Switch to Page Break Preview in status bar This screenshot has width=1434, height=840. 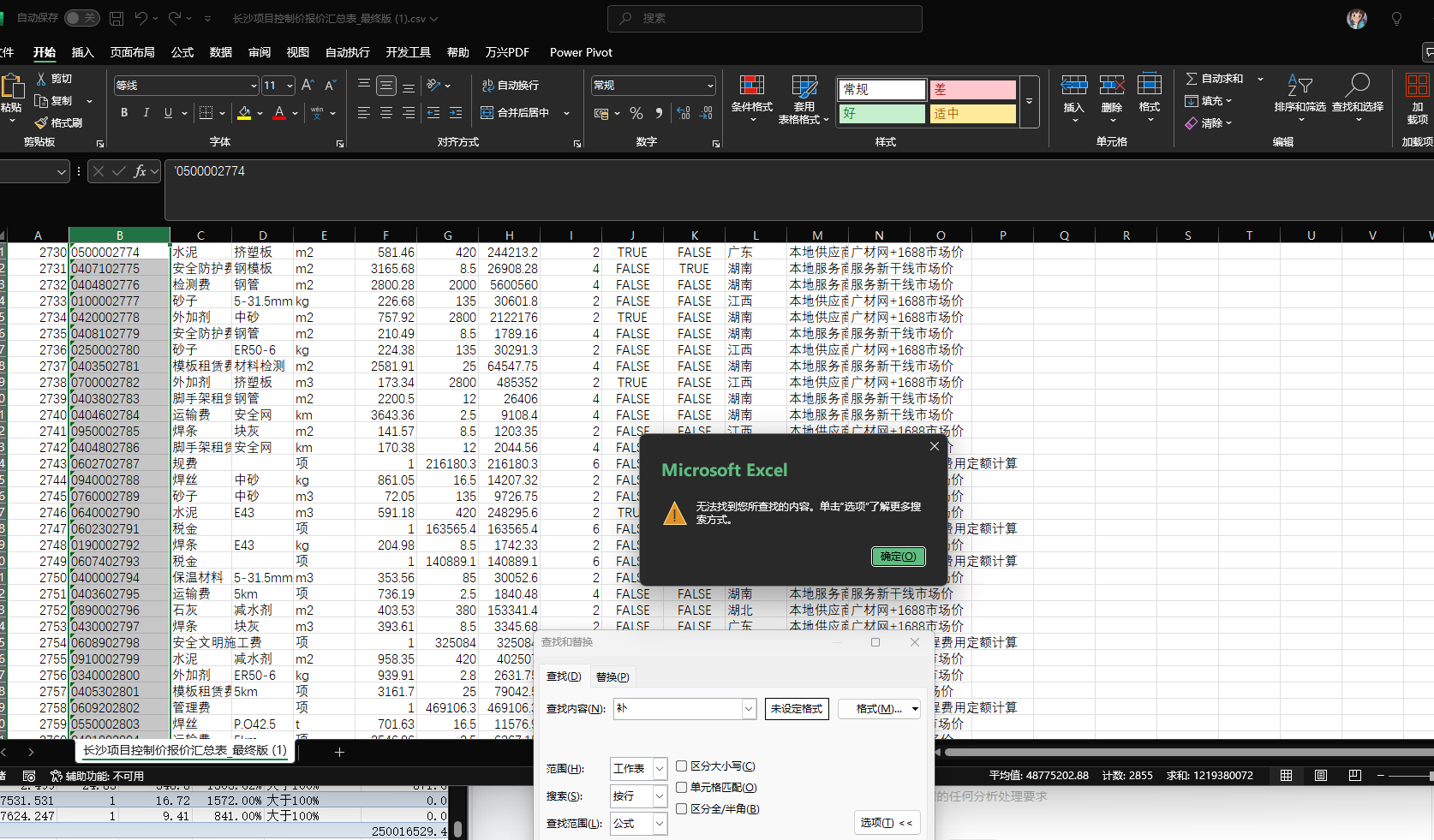pyautogui.click(x=1354, y=776)
